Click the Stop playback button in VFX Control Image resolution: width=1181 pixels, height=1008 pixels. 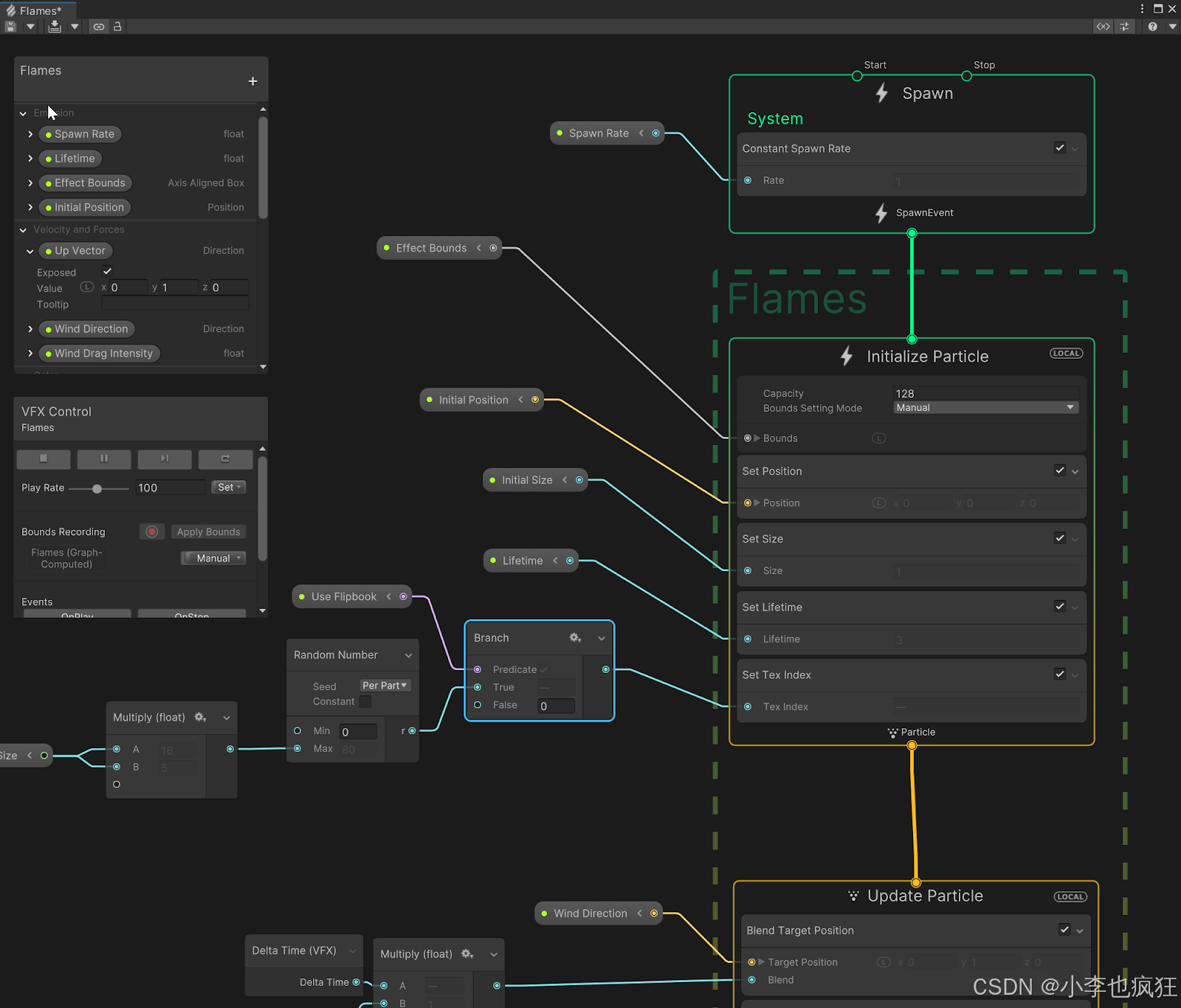tap(44, 459)
